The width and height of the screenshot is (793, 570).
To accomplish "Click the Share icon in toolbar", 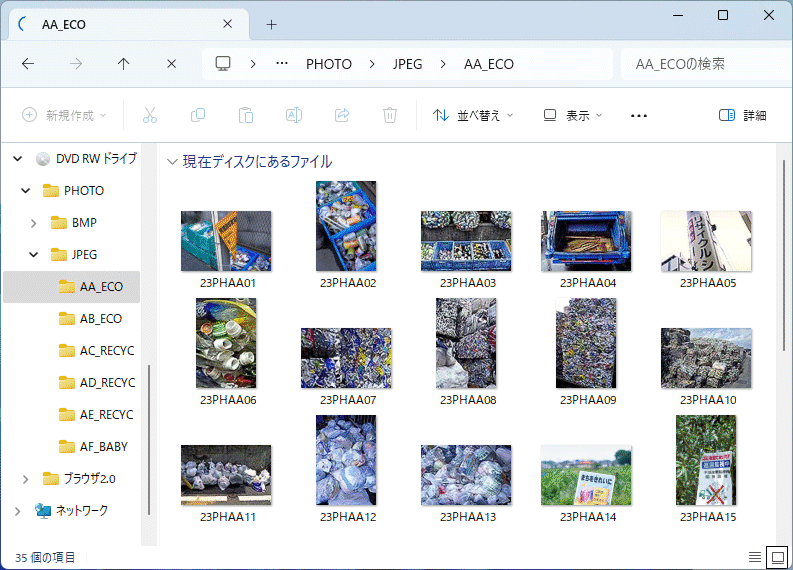I will (x=342, y=115).
